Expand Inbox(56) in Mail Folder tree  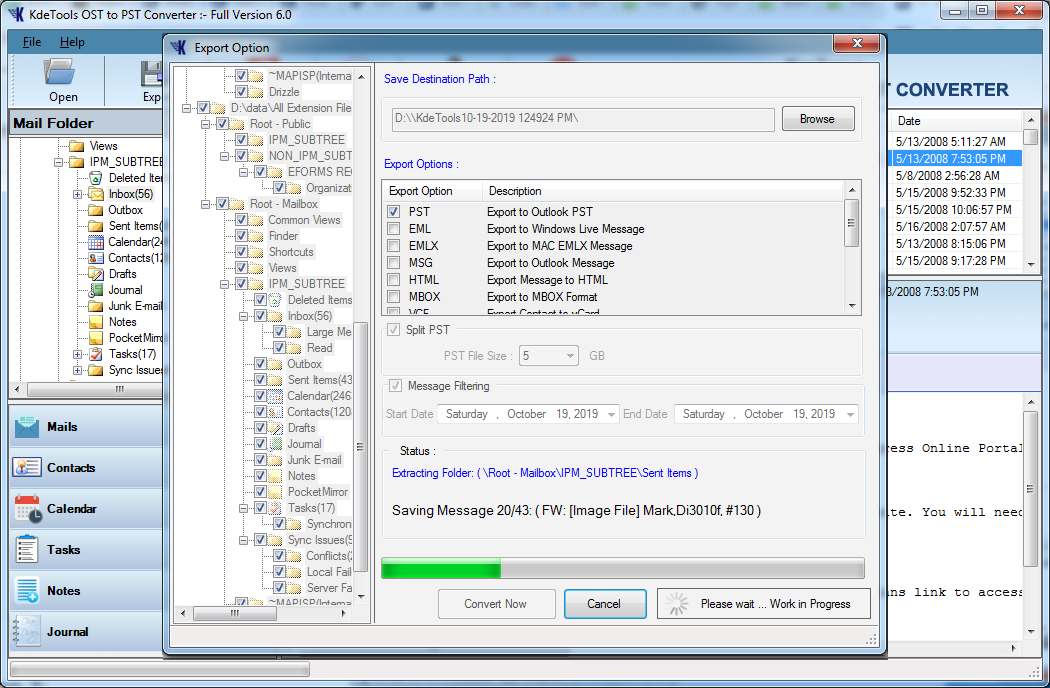[78, 194]
